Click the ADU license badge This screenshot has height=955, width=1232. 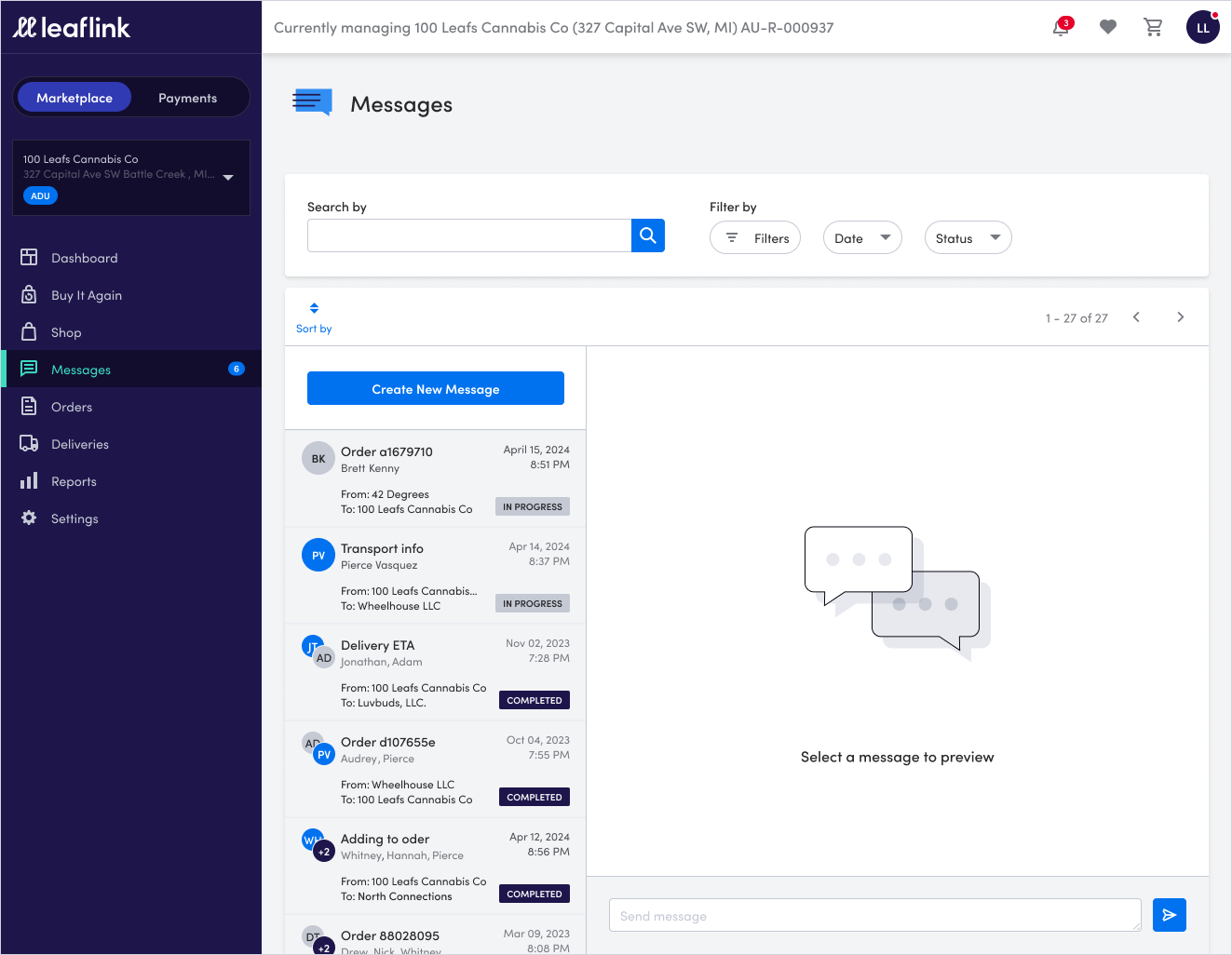(40, 195)
